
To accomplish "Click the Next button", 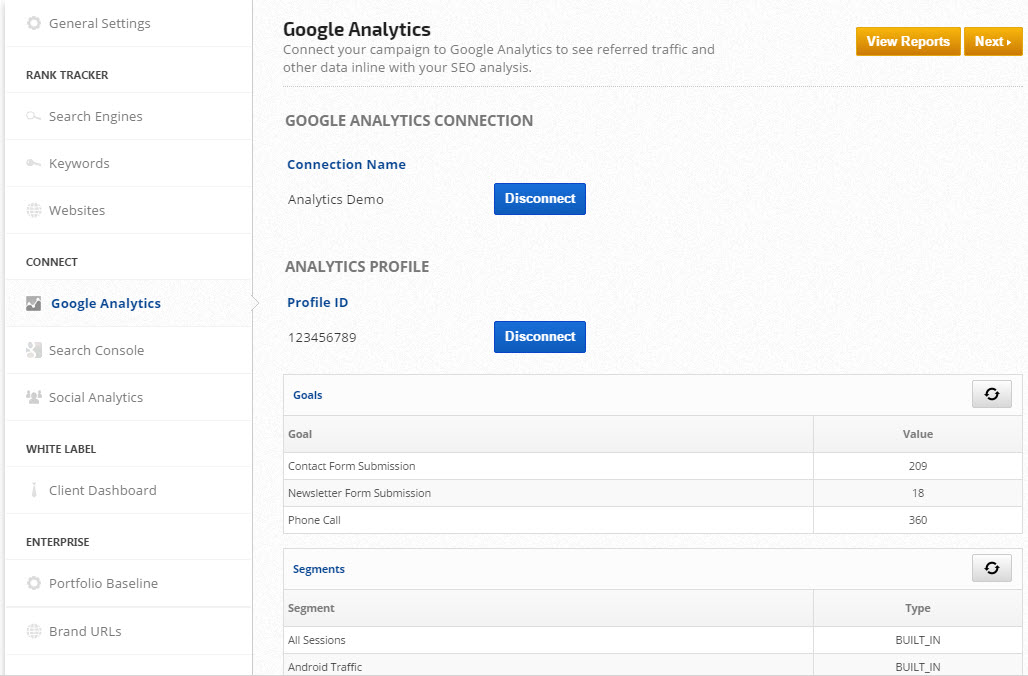I will 992,42.
